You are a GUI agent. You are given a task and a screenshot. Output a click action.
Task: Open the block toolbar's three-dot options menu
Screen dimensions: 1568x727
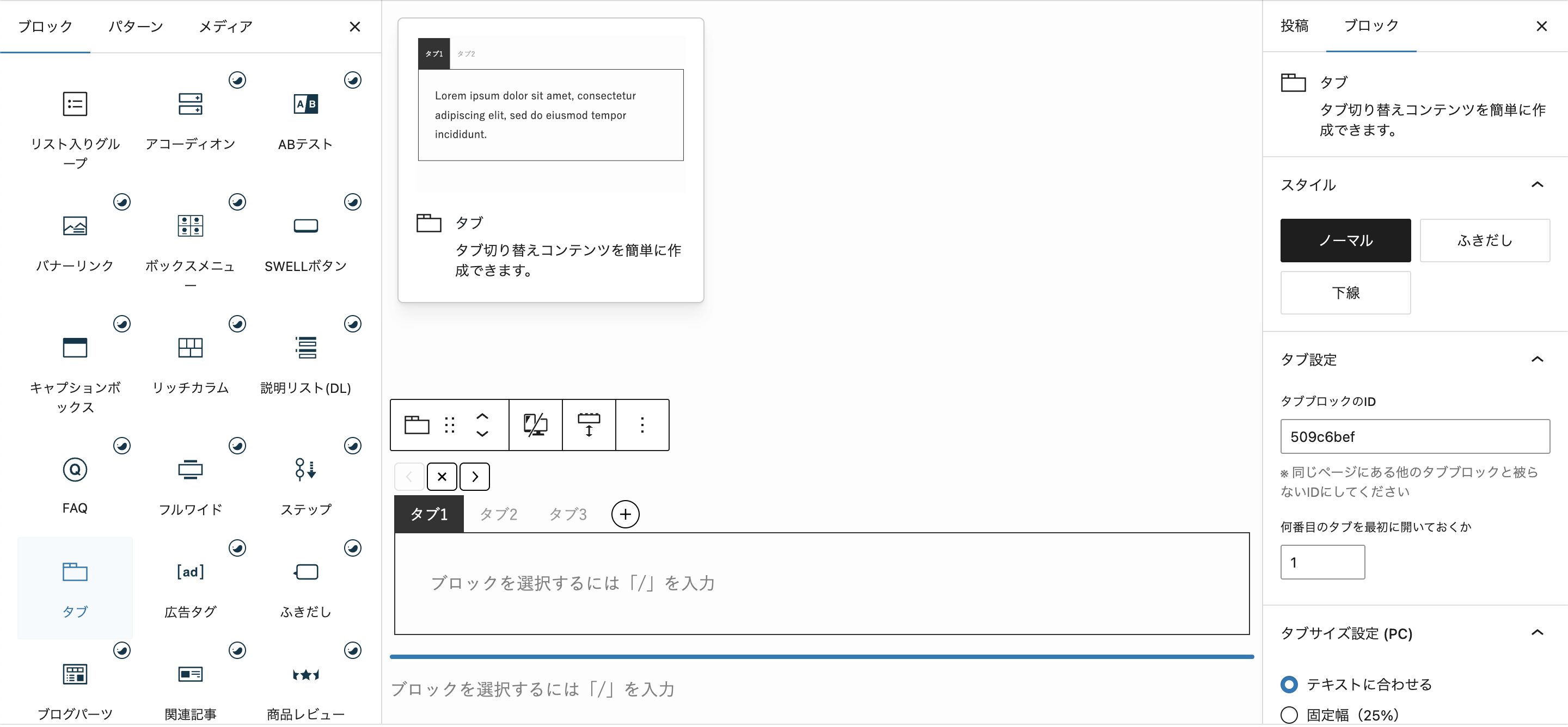point(641,424)
